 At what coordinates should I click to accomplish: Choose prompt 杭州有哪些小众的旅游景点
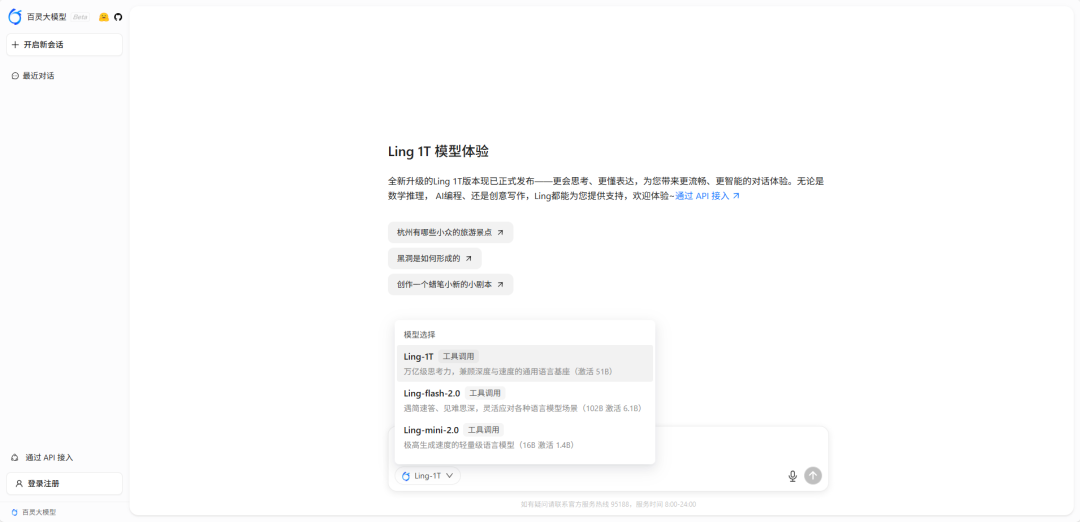(450, 233)
